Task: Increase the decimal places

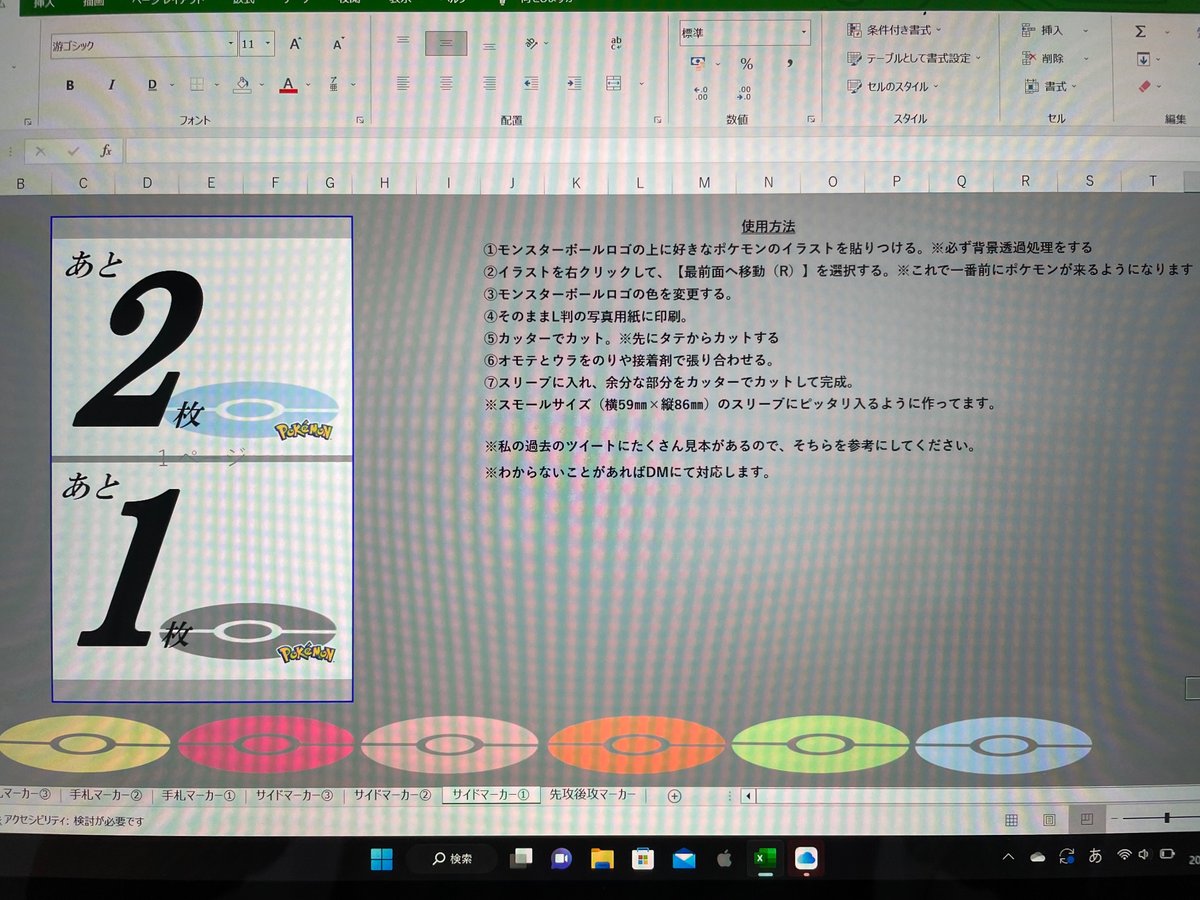Action: 701,94
